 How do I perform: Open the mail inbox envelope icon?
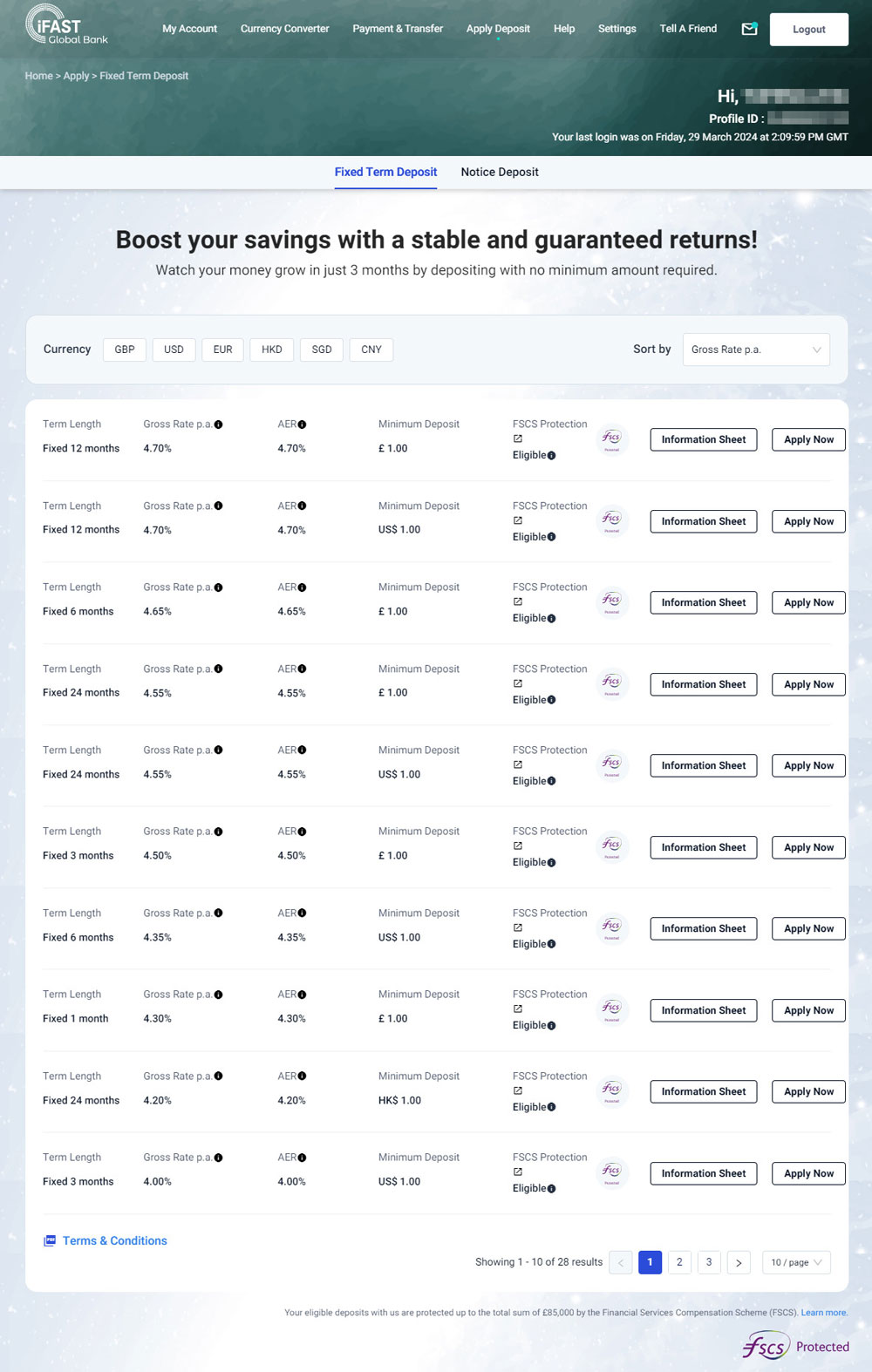tap(749, 29)
